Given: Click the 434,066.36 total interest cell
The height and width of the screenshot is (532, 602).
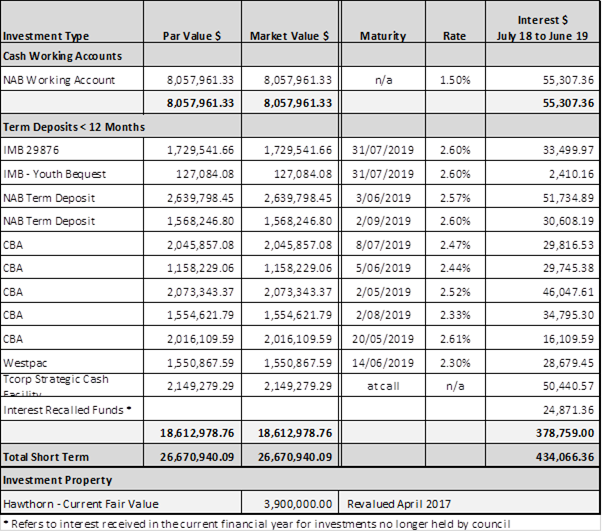Looking at the screenshot, I should coord(561,456).
